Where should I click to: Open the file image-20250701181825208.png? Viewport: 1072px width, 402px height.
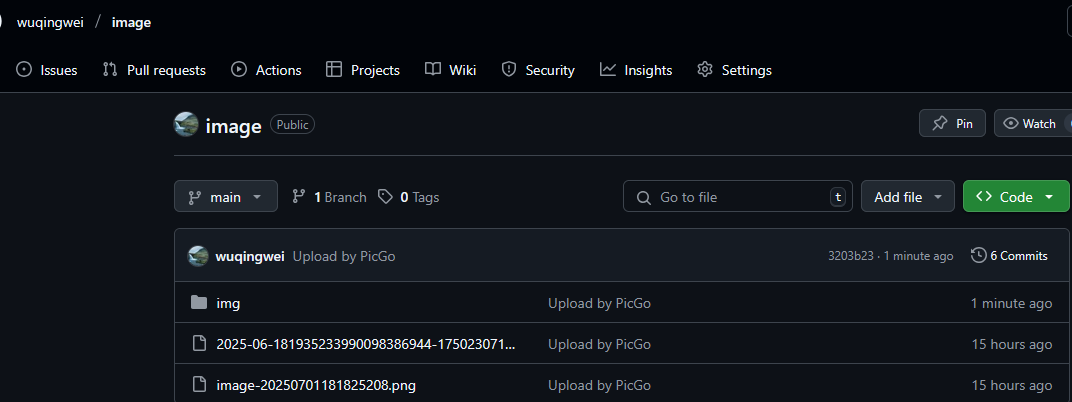[316, 385]
